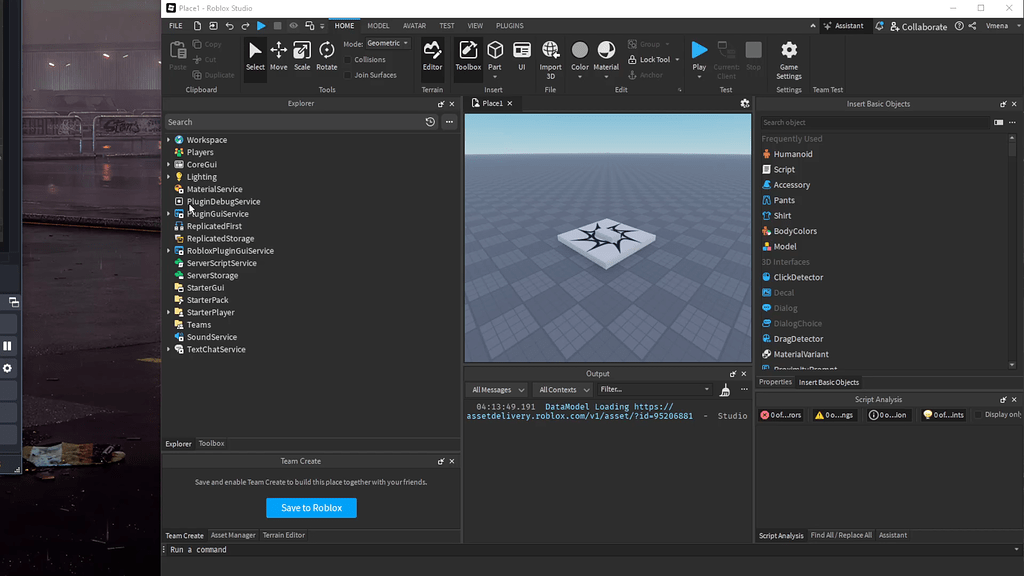Insert a new Part
The image size is (1024, 576).
pyautogui.click(x=495, y=55)
